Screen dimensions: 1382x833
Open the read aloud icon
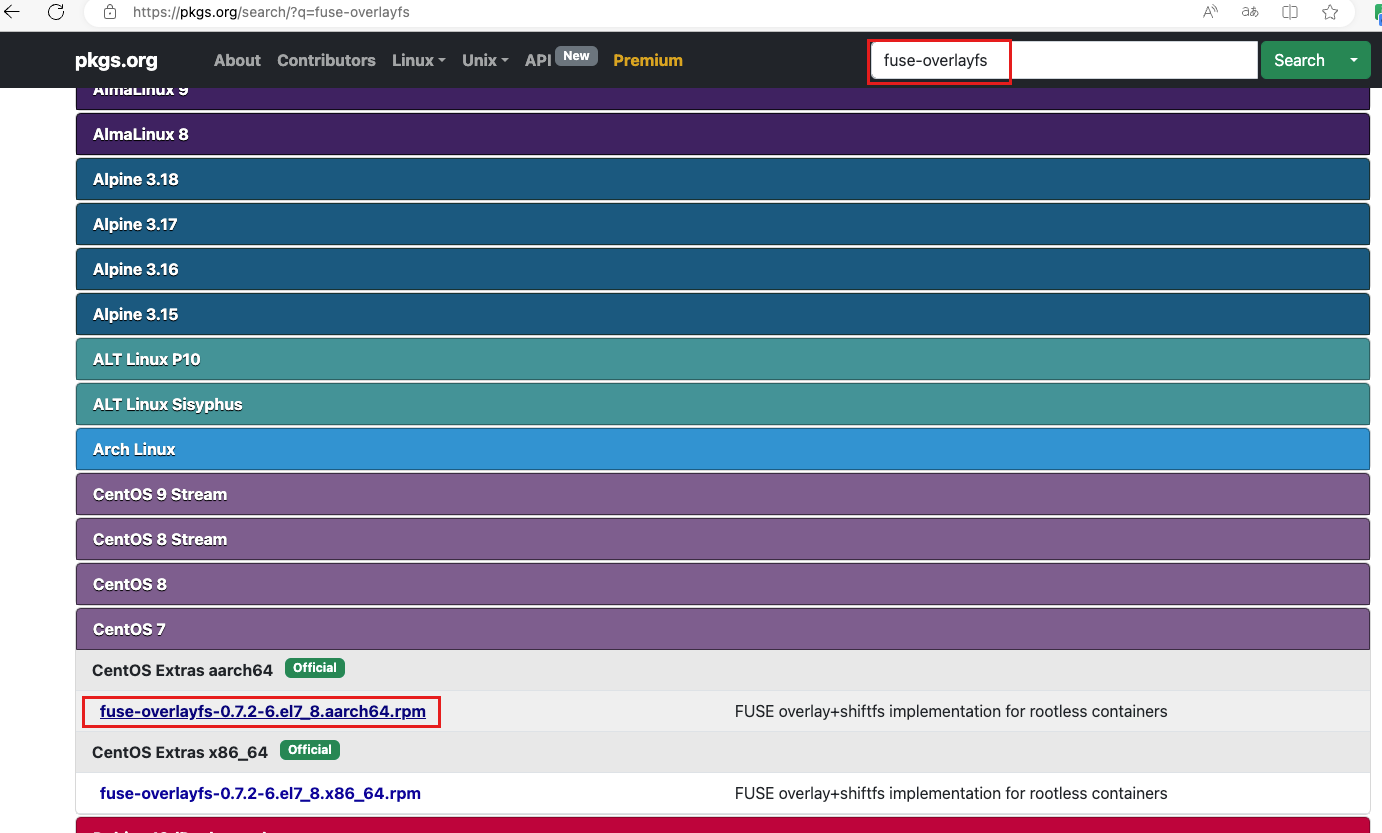(1210, 13)
